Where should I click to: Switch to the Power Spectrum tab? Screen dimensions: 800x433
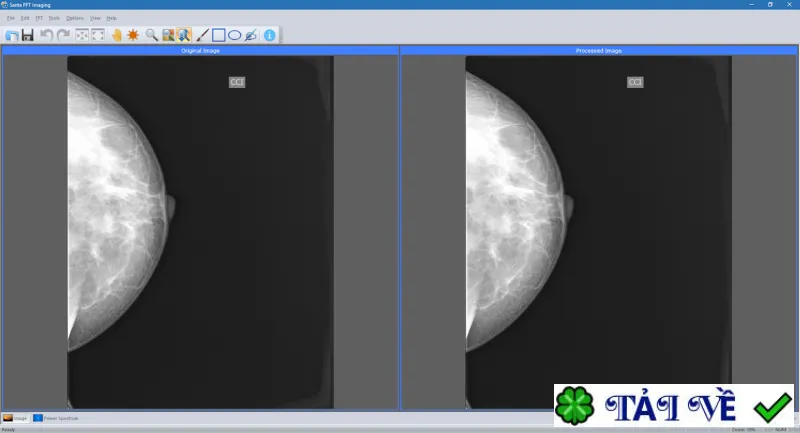tap(56, 418)
